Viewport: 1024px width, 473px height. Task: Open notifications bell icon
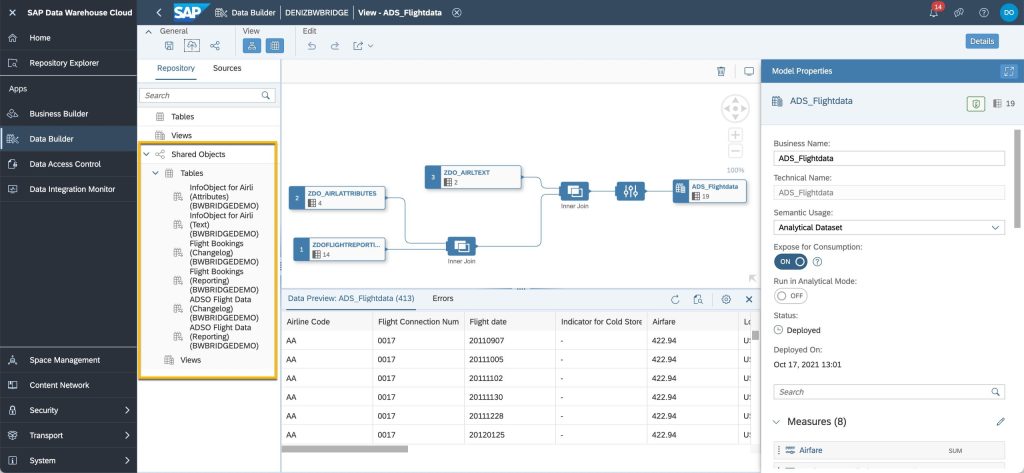pyautogui.click(x=934, y=12)
